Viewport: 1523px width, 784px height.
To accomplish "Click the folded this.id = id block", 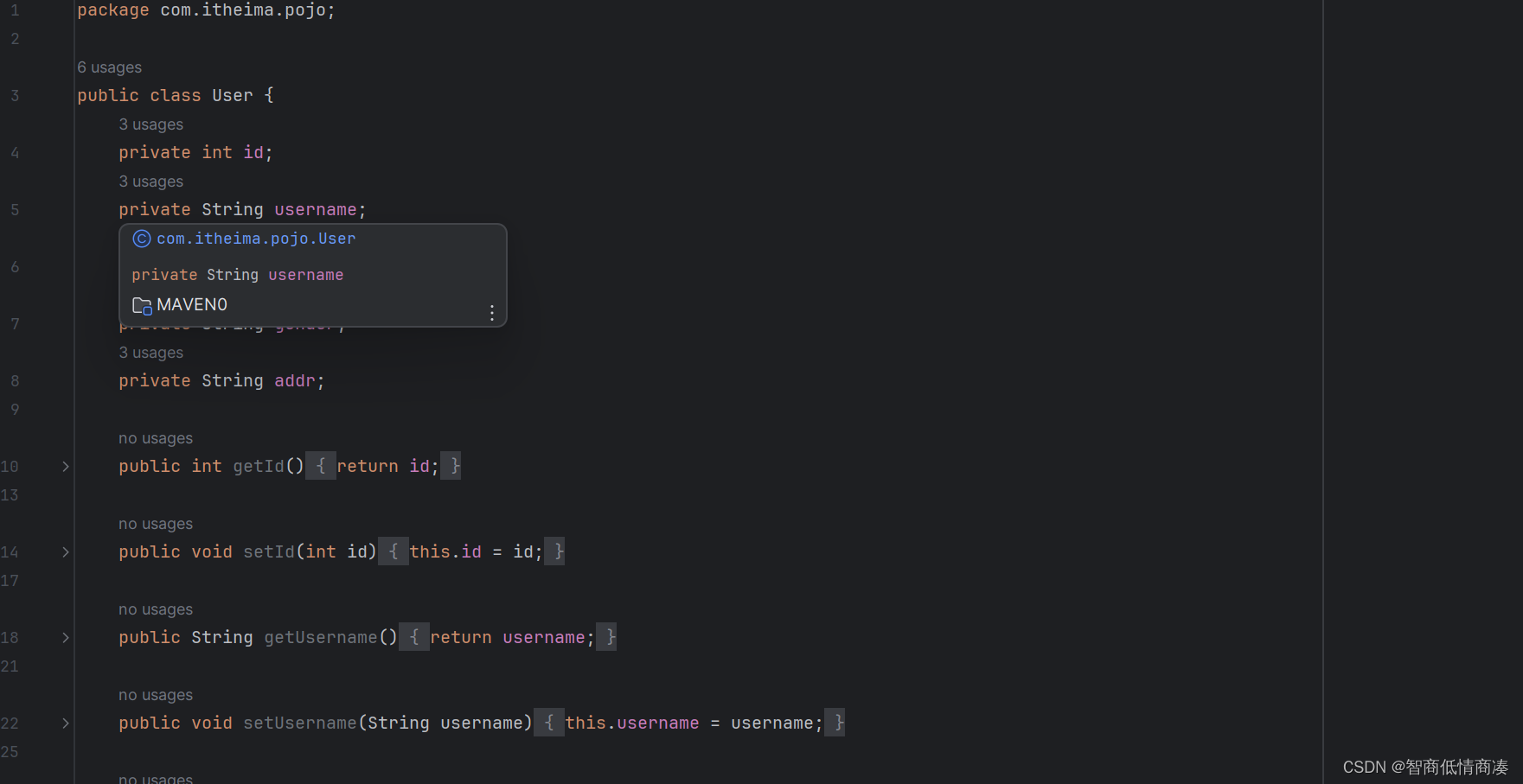I will [471, 551].
